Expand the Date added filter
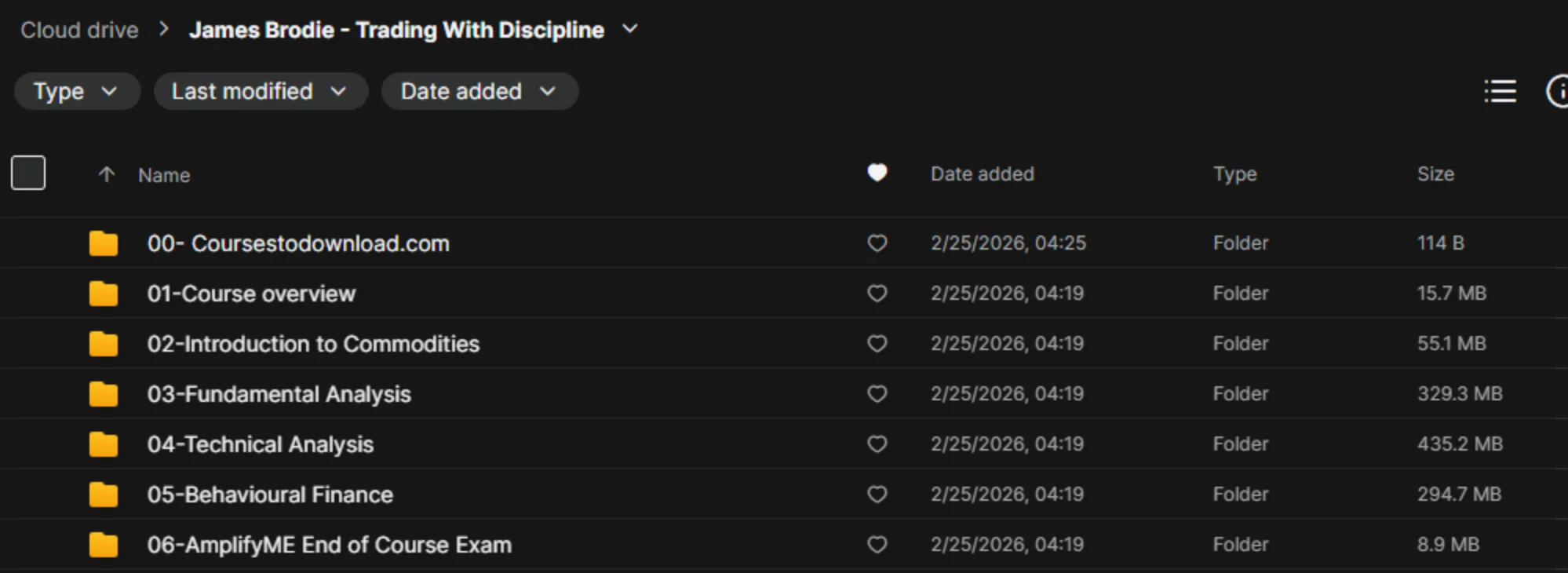Viewport: 1568px width, 573px height. pyautogui.click(x=479, y=91)
